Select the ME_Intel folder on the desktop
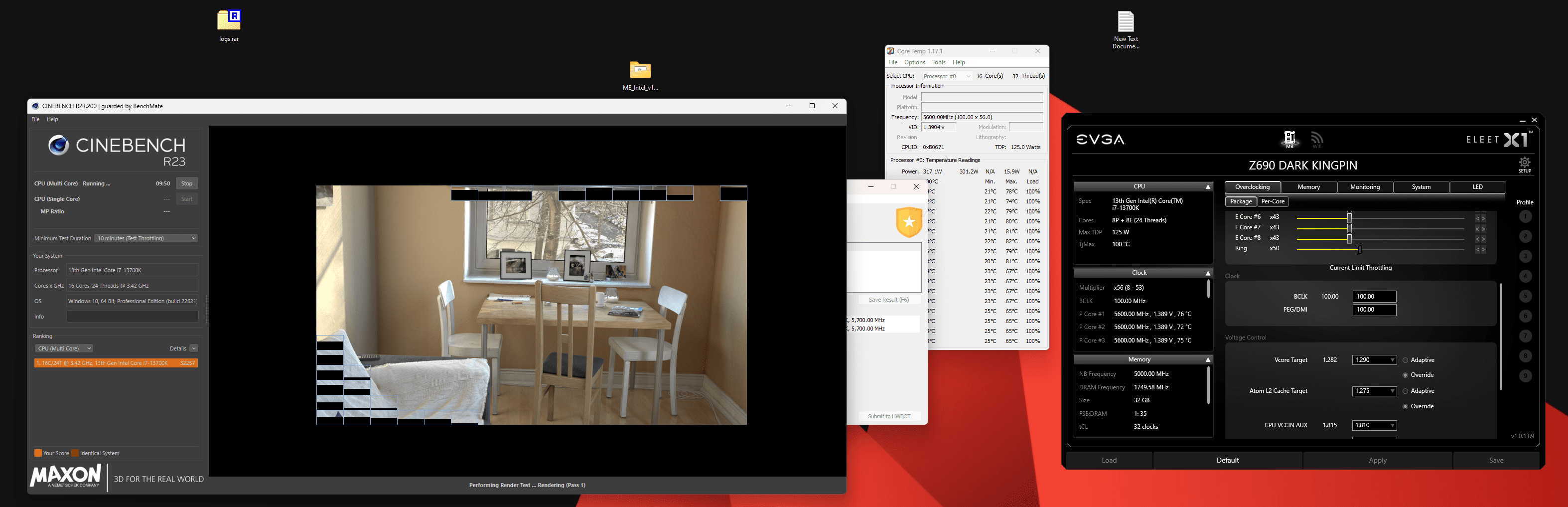This screenshot has width=1568, height=507. (x=640, y=76)
